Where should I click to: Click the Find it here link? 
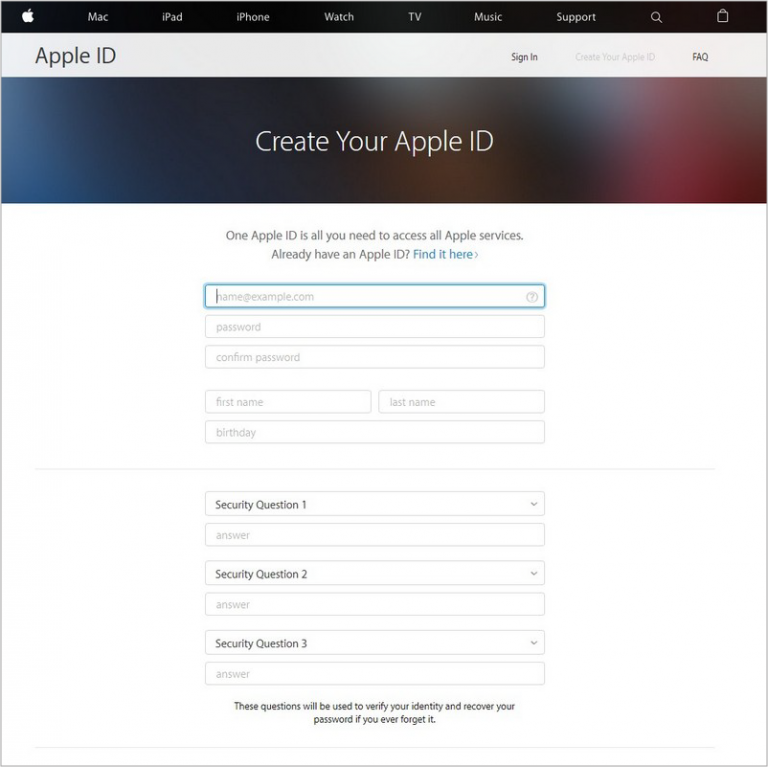[x=446, y=254]
